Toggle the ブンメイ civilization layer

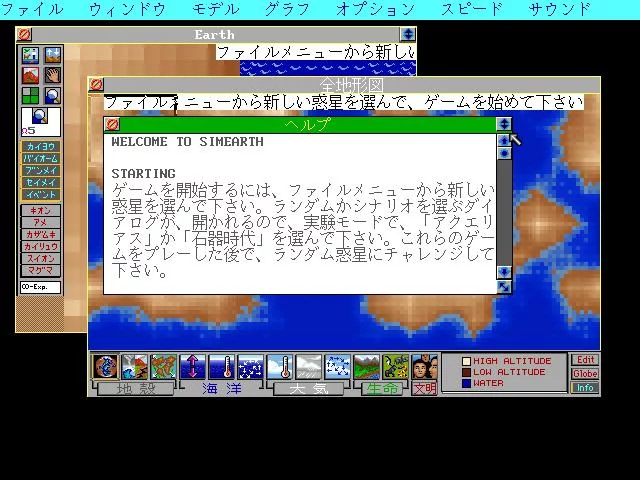(x=41, y=171)
